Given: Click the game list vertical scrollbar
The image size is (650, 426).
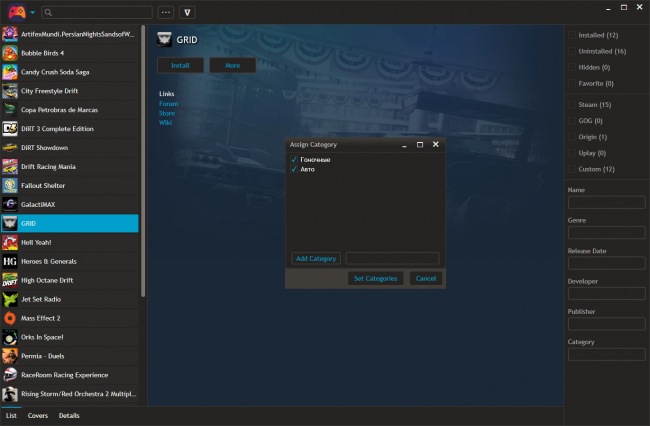Looking at the screenshot, I should click(x=143, y=162).
